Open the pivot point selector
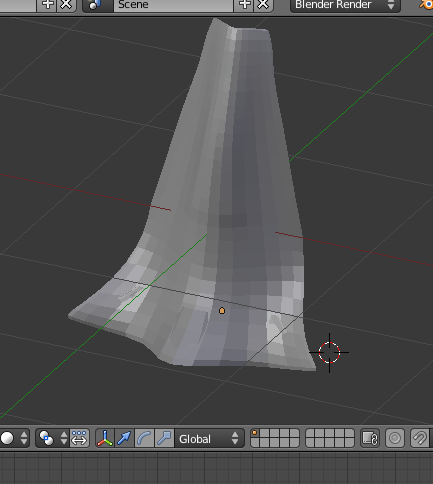433x484 pixels. coord(52,438)
